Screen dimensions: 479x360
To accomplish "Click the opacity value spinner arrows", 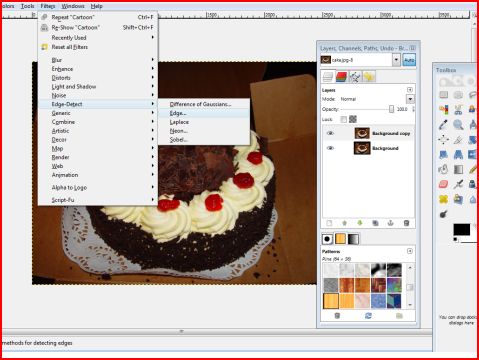I will pyautogui.click(x=414, y=109).
